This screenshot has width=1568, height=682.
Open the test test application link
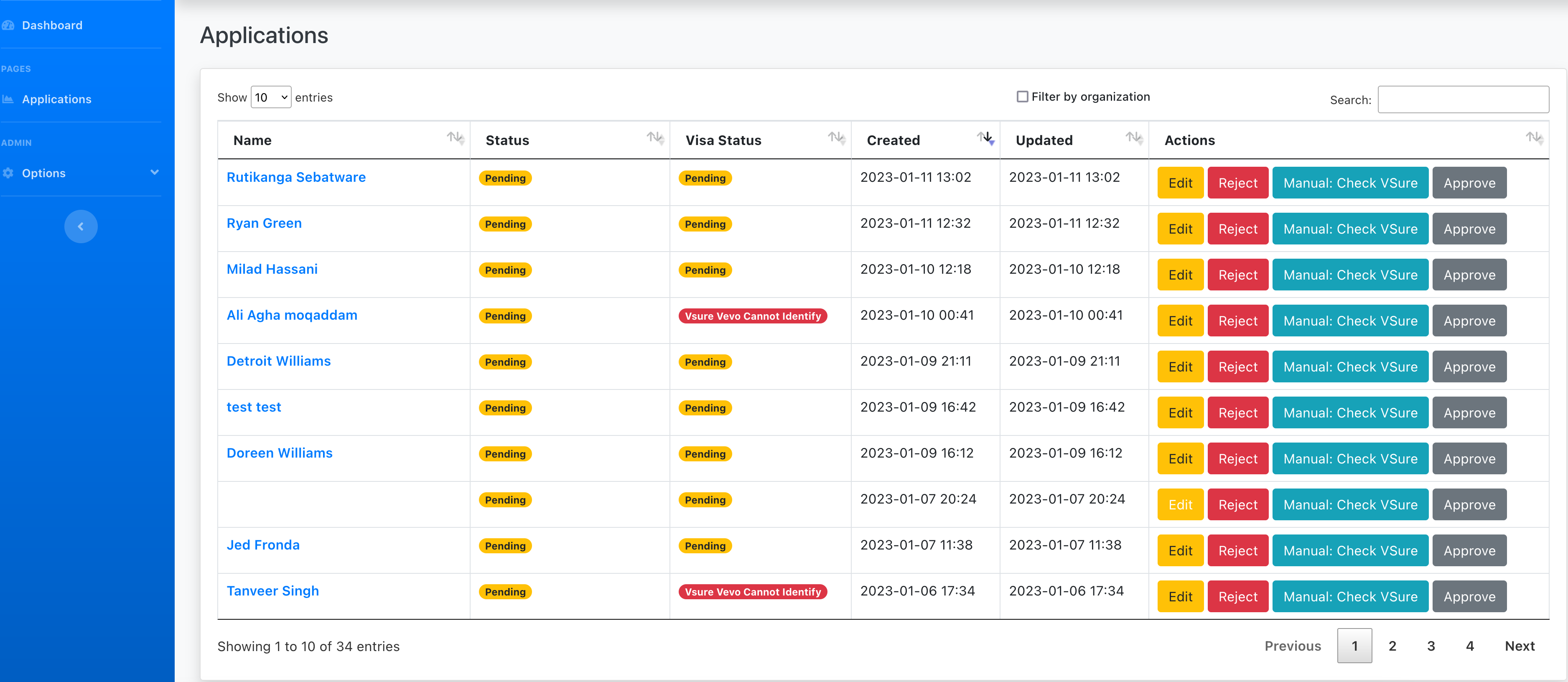pyautogui.click(x=254, y=407)
